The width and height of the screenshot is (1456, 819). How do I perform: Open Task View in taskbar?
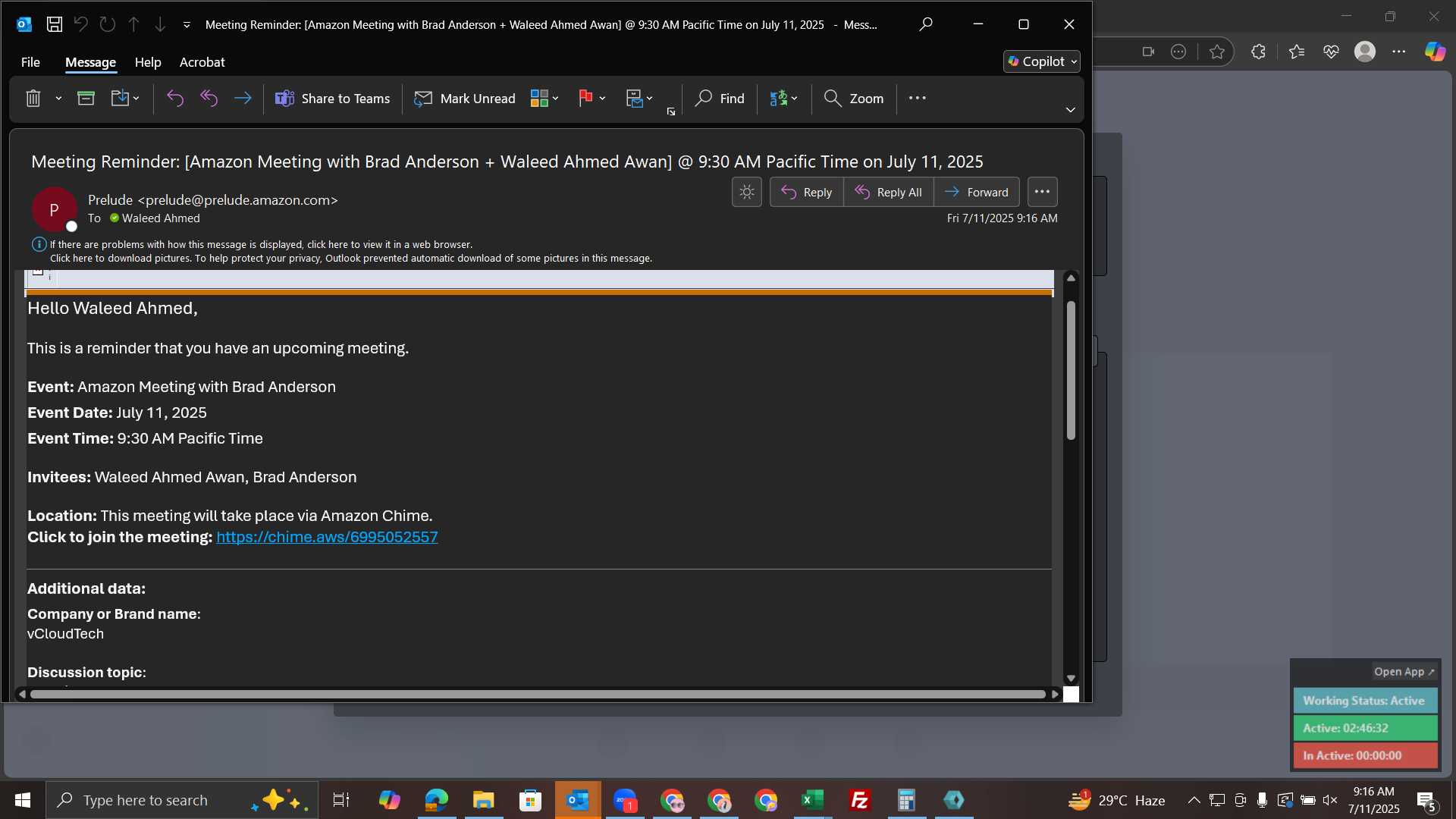pyautogui.click(x=341, y=800)
